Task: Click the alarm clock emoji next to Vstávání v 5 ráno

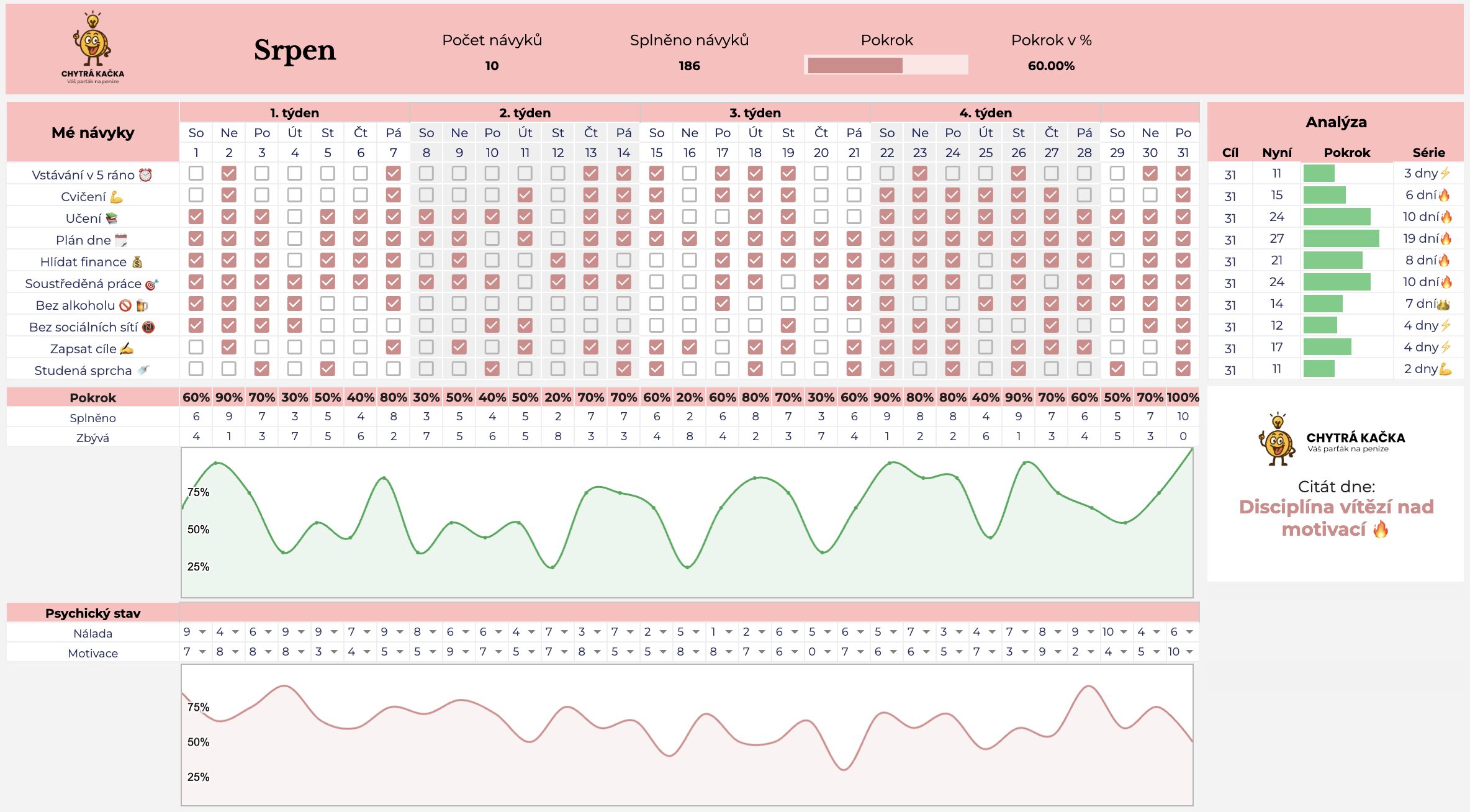Action: tap(145, 175)
